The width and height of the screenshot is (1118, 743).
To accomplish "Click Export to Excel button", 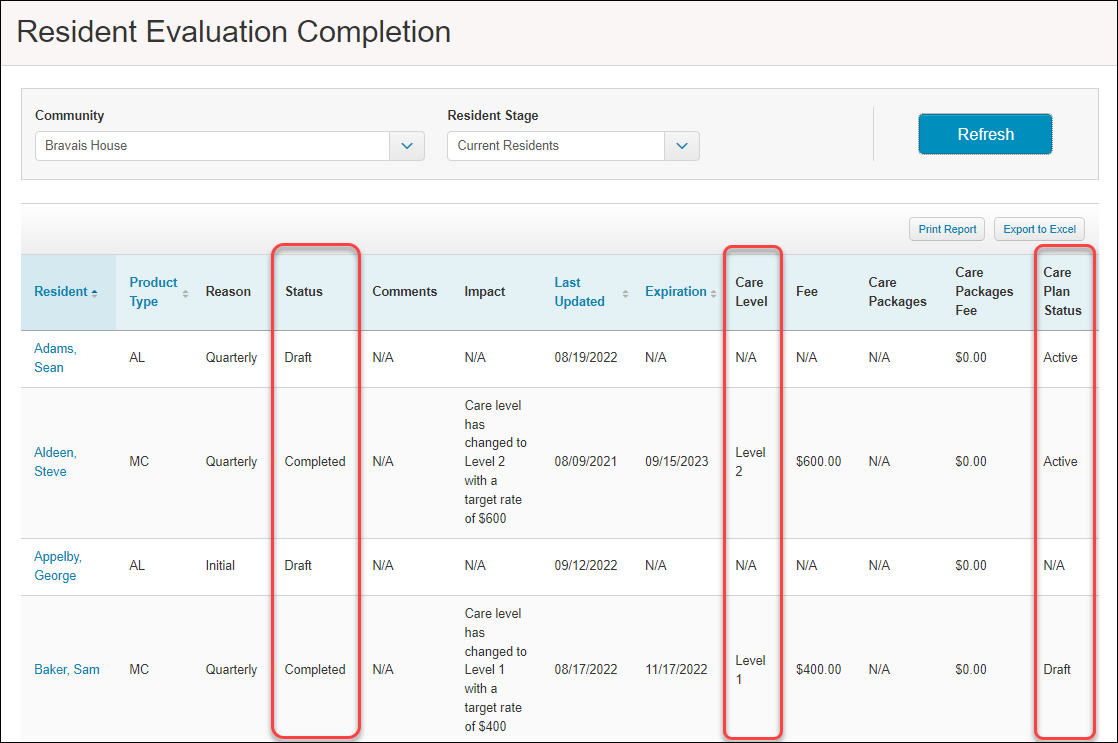I will (x=1039, y=229).
